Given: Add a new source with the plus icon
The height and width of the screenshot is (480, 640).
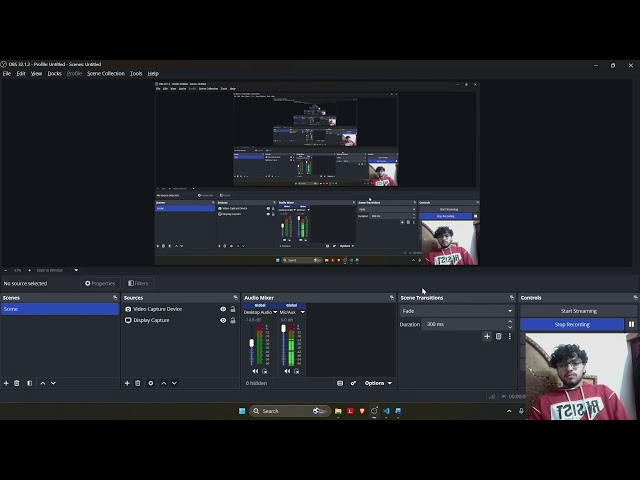Looking at the screenshot, I should pyautogui.click(x=127, y=383).
